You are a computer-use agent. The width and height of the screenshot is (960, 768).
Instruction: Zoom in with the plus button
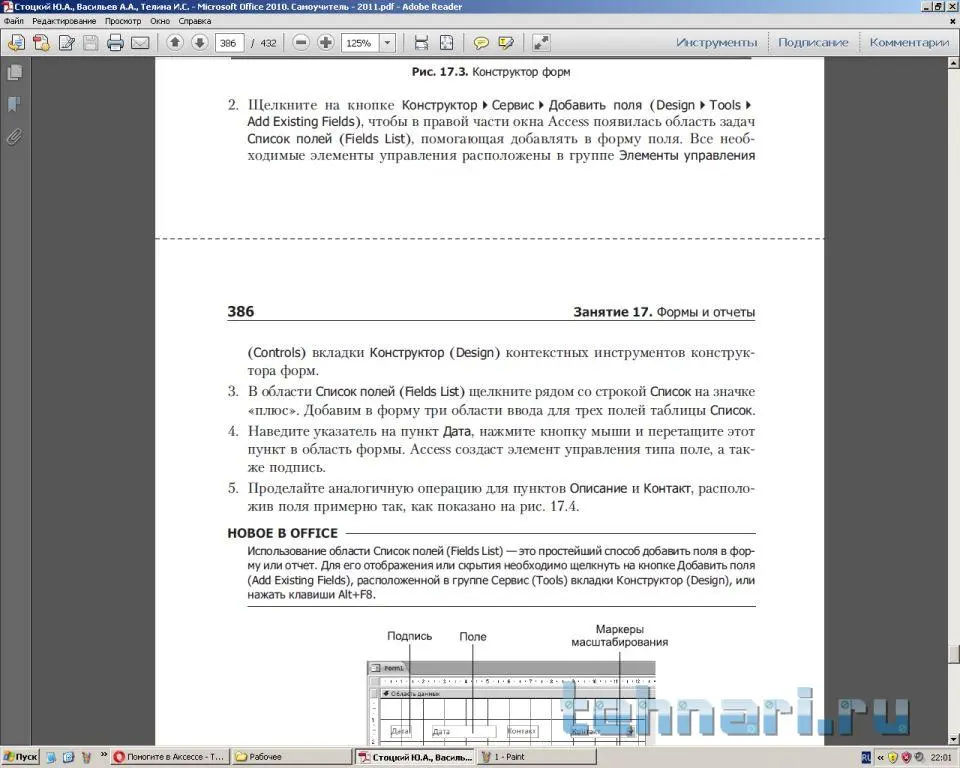pyautogui.click(x=326, y=42)
